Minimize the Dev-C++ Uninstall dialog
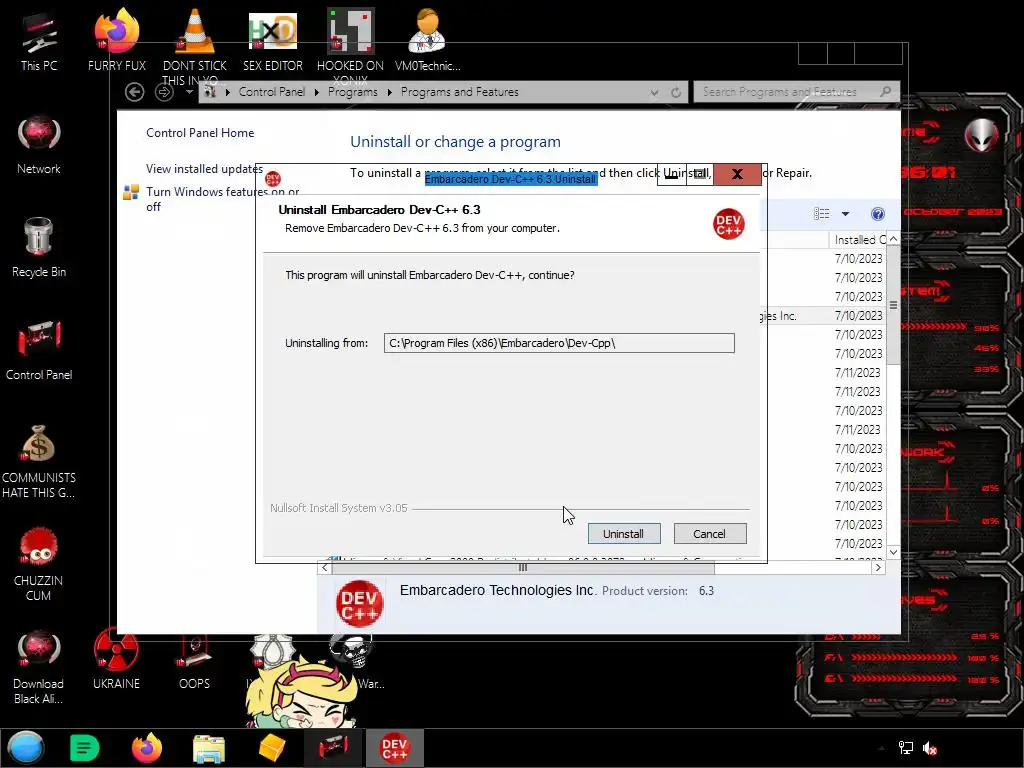This screenshot has height=768, width=1024. click(671, 174)
